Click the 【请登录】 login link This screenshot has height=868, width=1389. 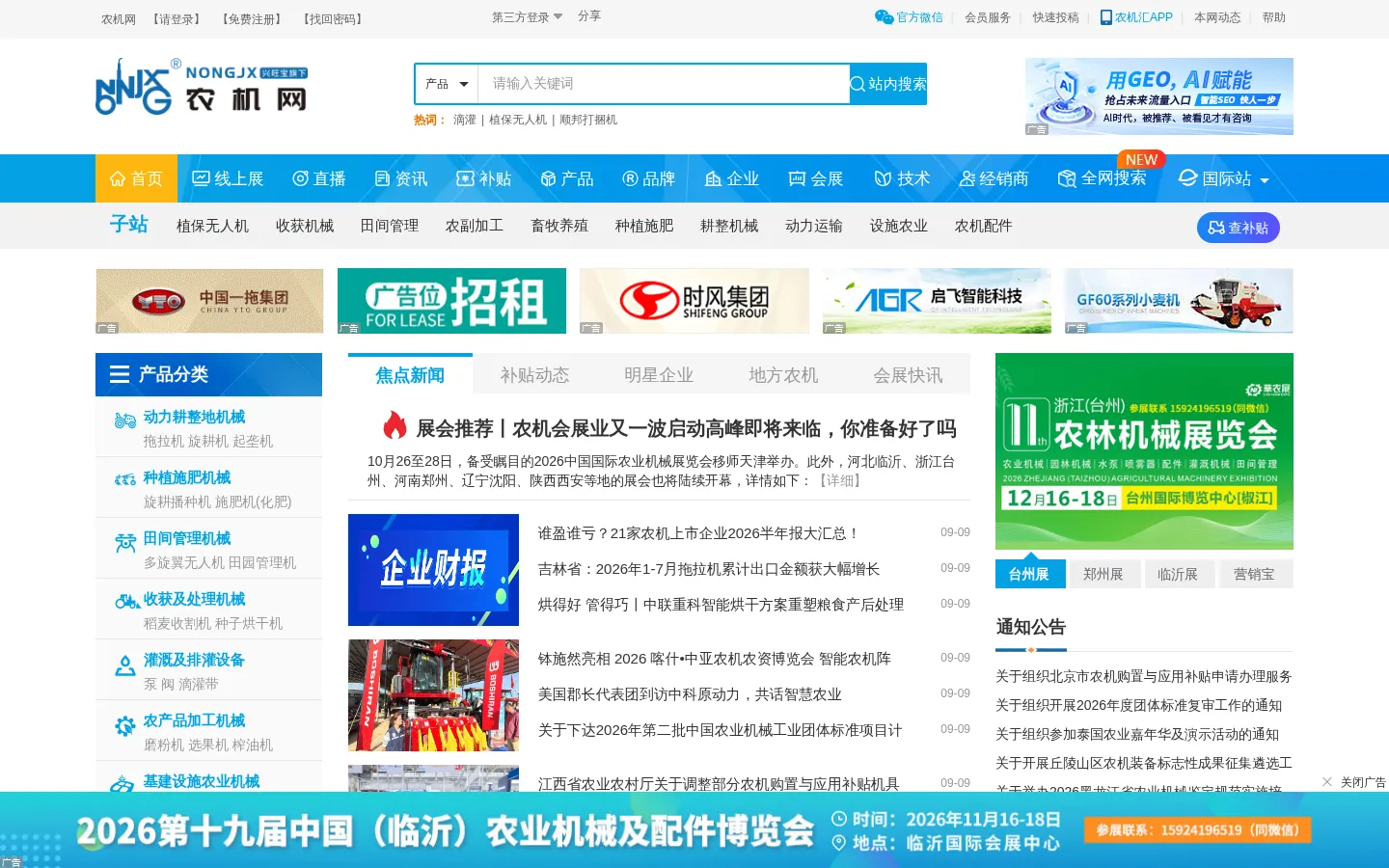pos(177,19)
